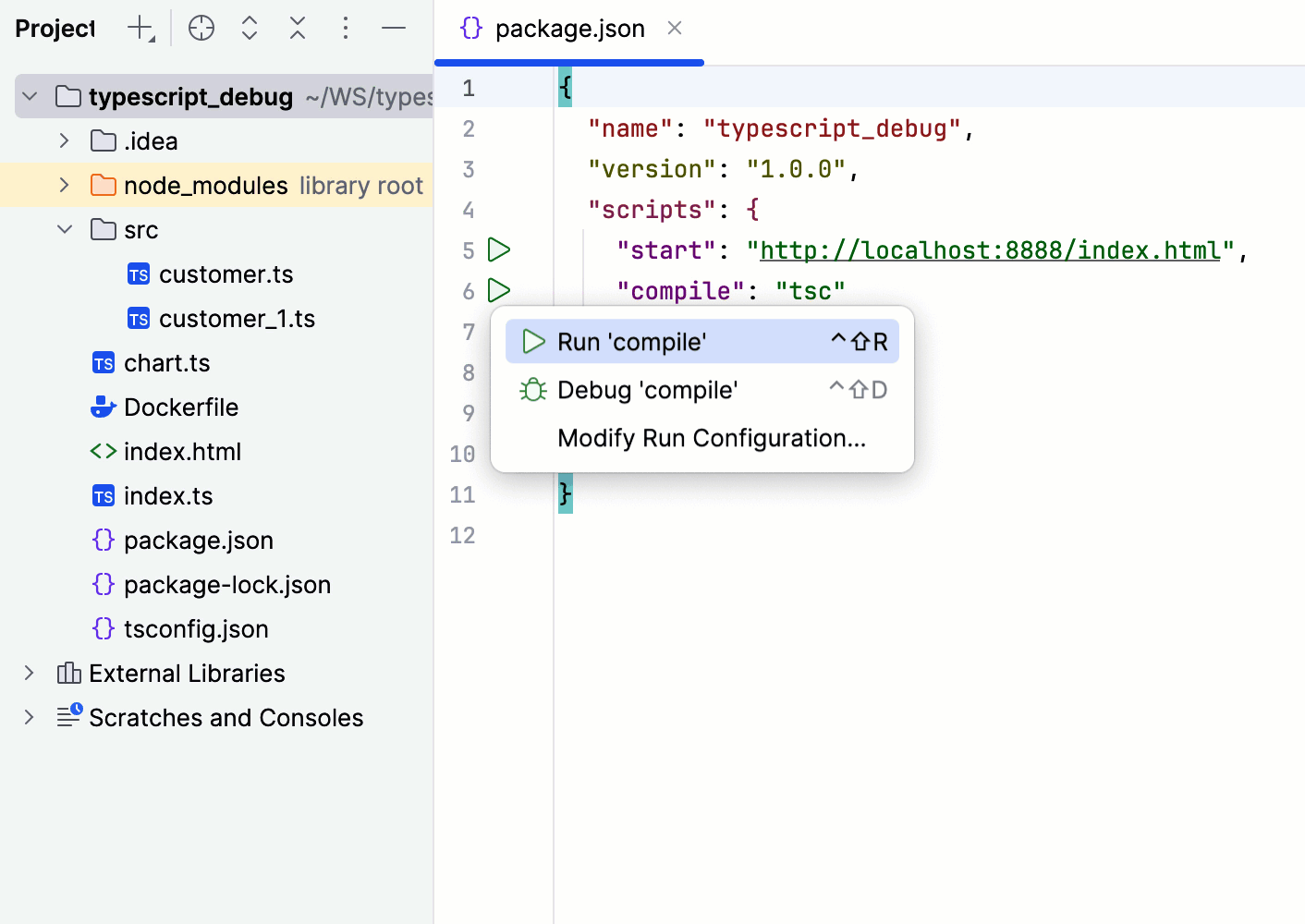Expand all nodes with the toolbar icon
This screenshot has height=924, width=1305.
pos(249,28)
